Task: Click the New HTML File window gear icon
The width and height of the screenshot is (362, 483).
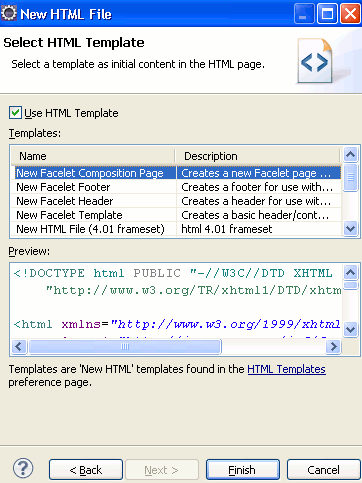Action: point(9,14)
